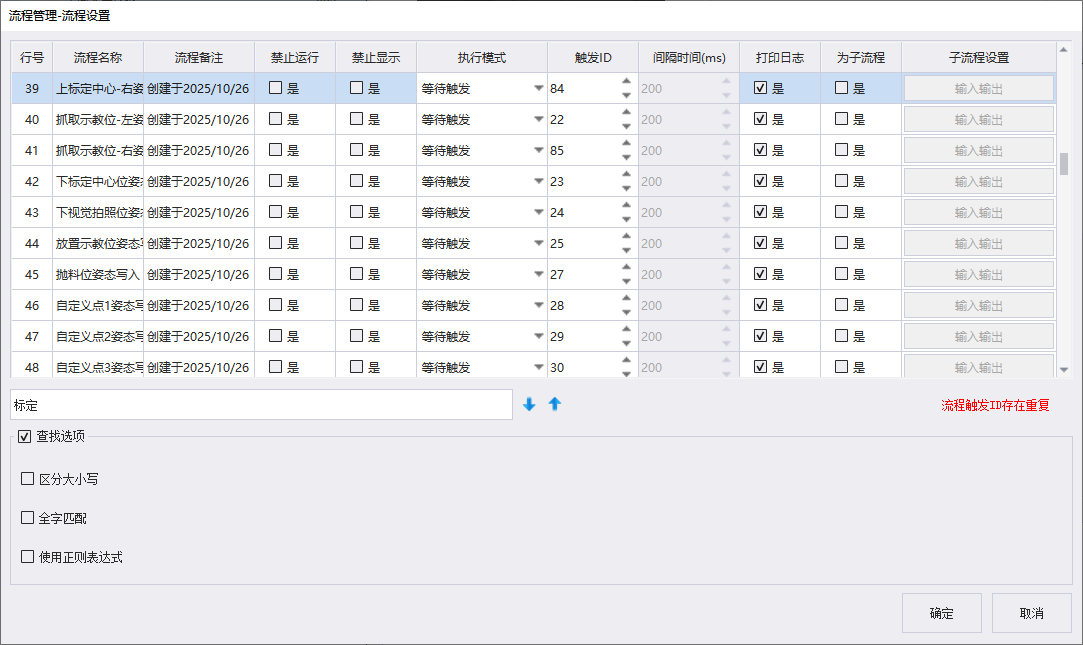
Task: Toggle 使用正则表达式 checkbox
Action: (28, 557)
